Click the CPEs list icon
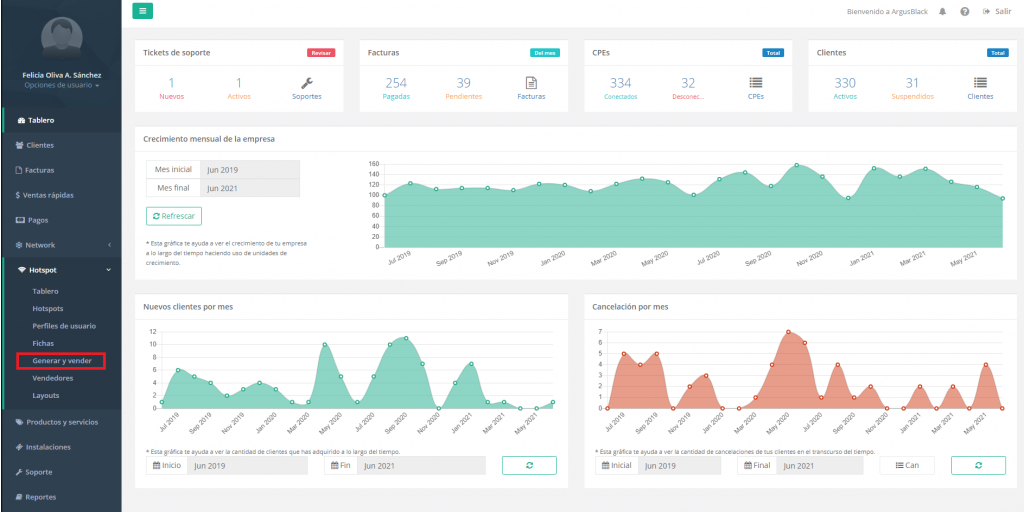The image size is (1024, 512). [756, 84]
